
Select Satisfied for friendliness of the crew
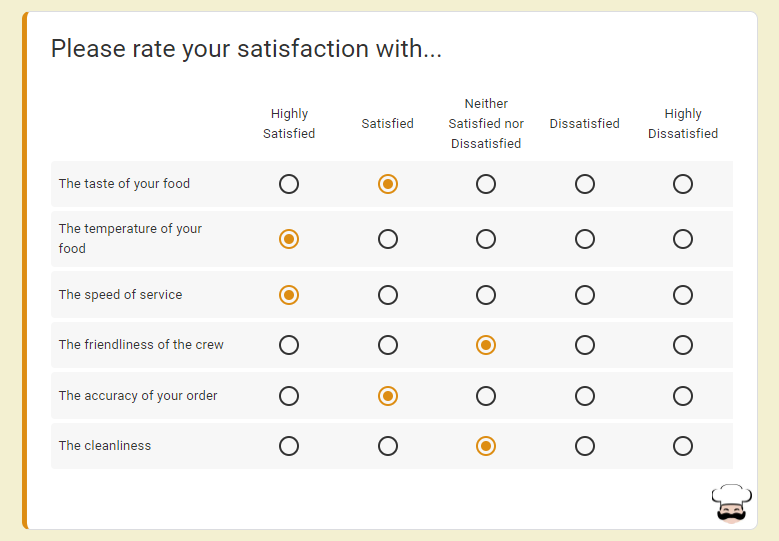[388, 345]
